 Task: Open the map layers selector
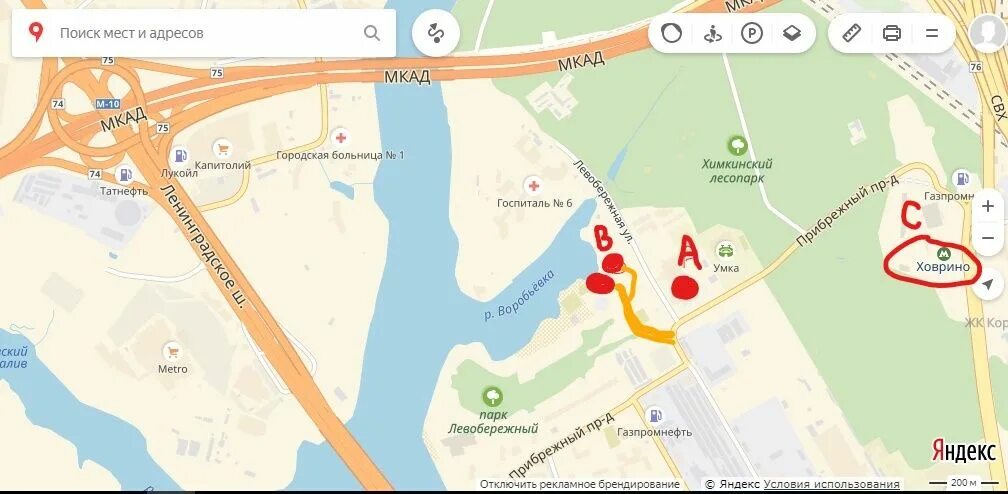pyautogui.click(x=792, y=33)
